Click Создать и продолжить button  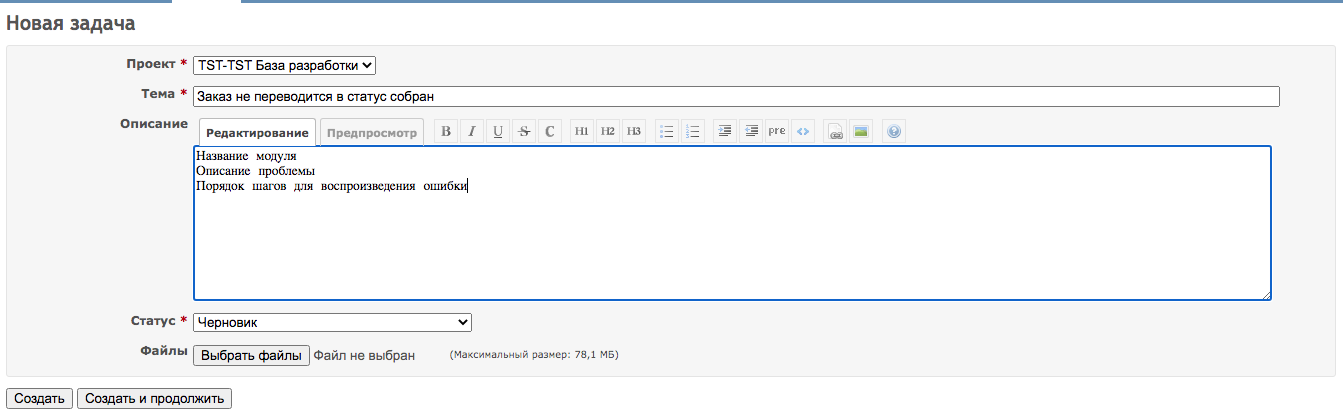(x=154, y=398)
